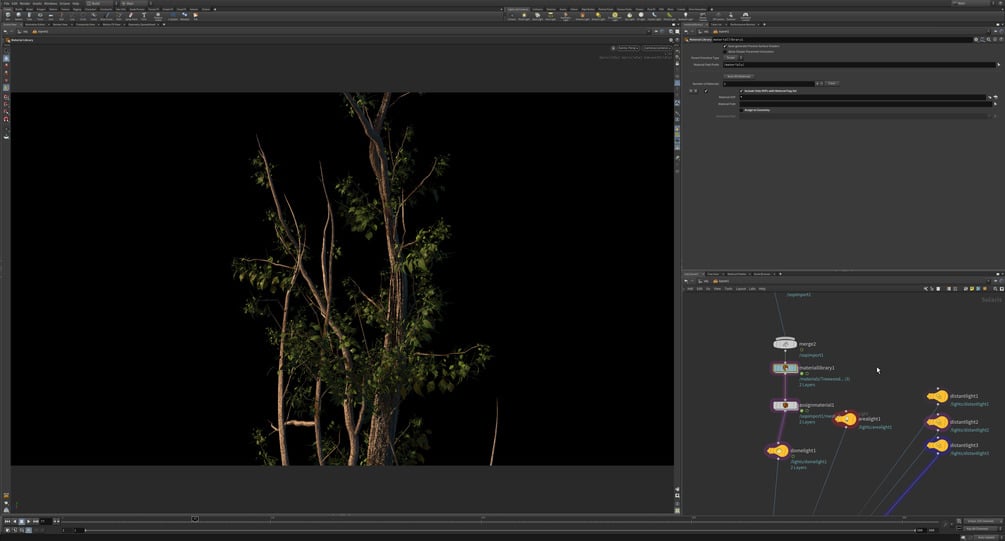Open Parent Primitive Type dropdown

coord(733,58)
